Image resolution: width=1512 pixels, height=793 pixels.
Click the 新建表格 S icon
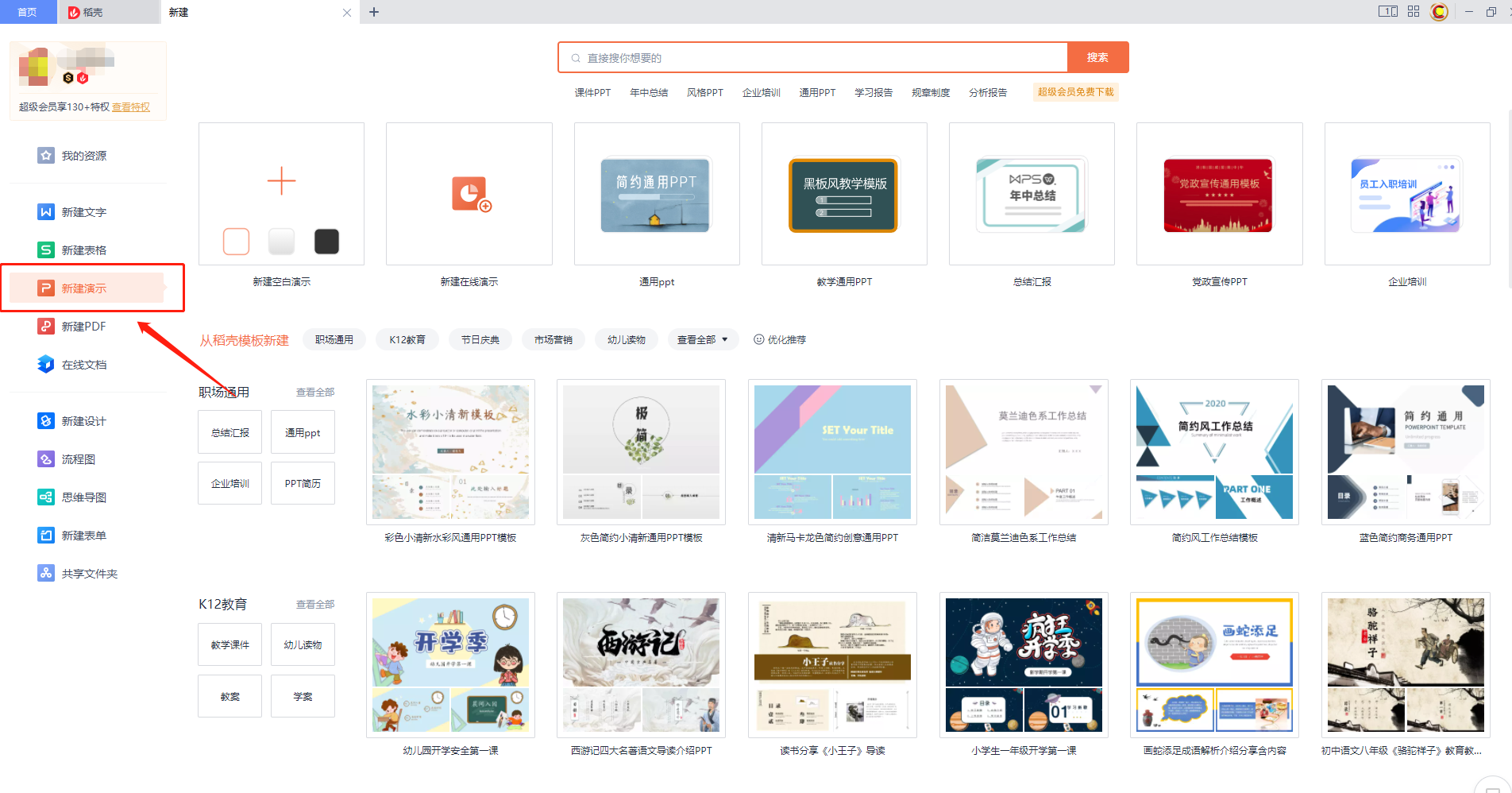pos(46,250)
